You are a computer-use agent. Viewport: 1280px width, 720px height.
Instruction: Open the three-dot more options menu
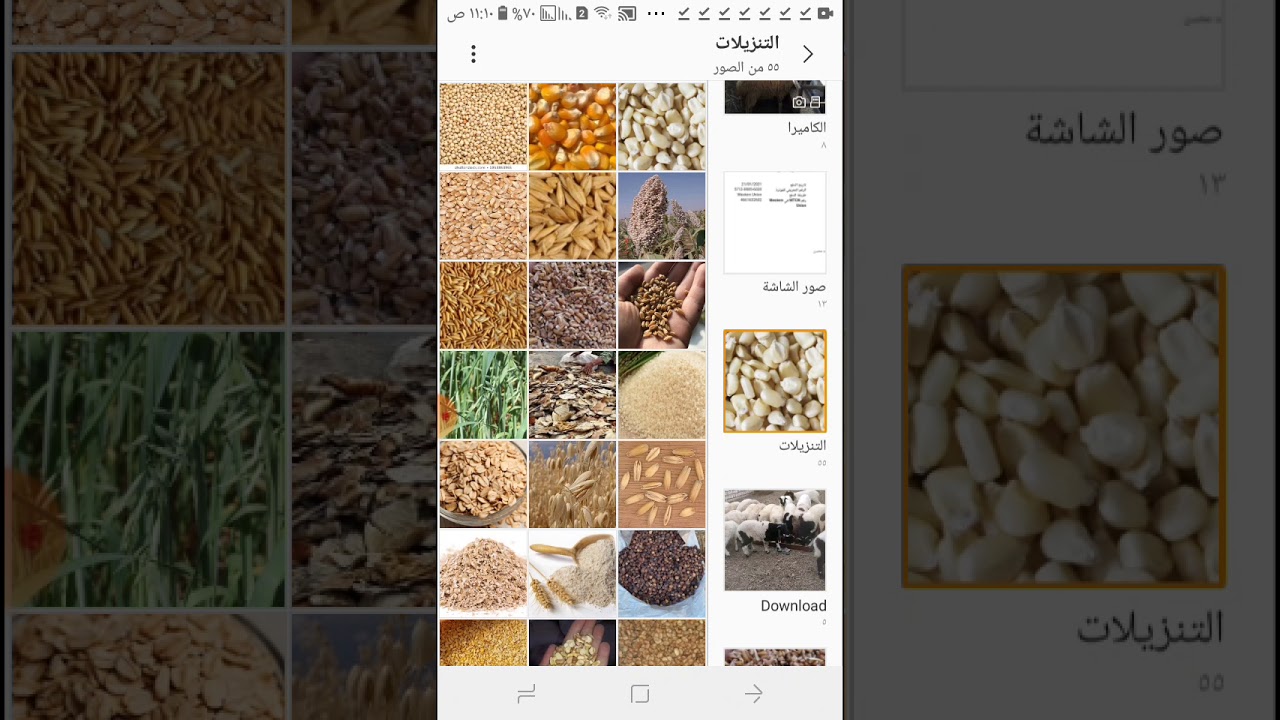click(x=473, y=54)
